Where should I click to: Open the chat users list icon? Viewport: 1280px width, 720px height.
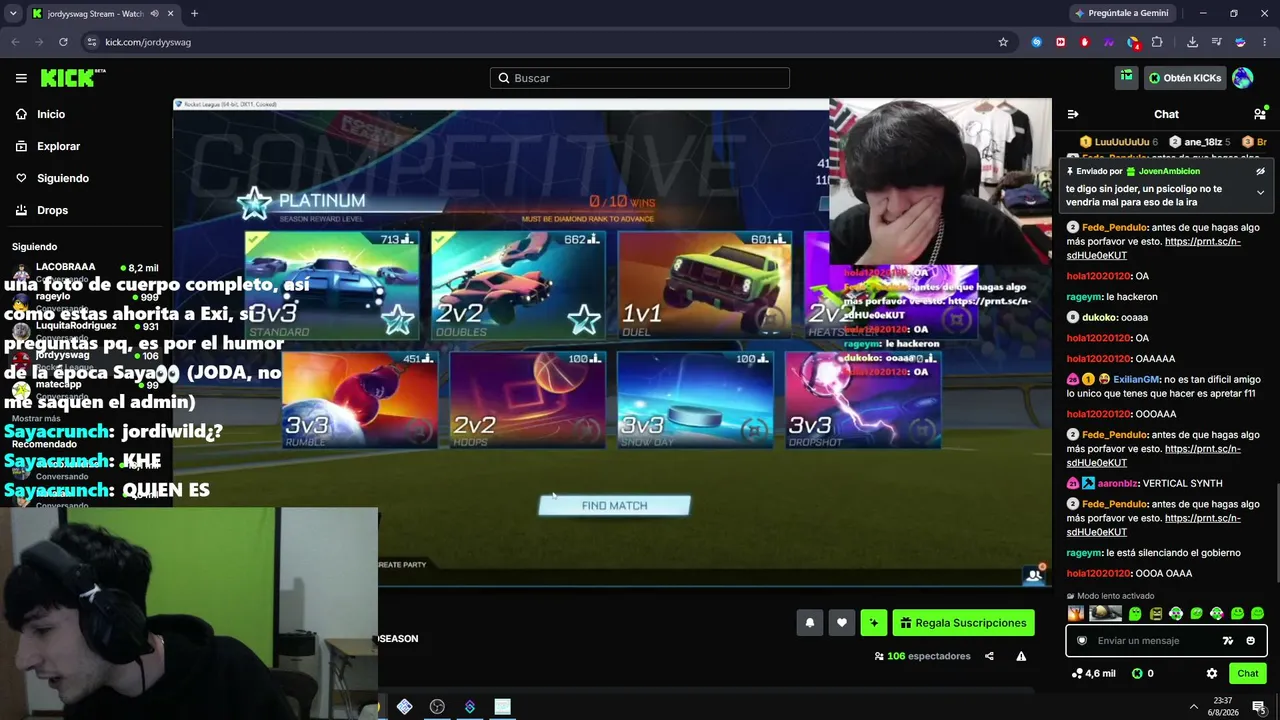(x=1260, y=114)
